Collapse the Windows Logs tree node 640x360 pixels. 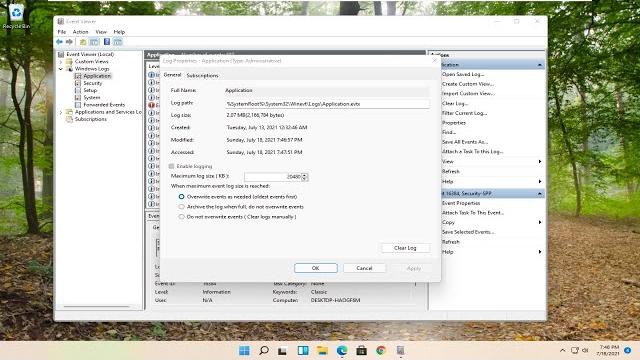pyautogui.click(x=61, y=69)
